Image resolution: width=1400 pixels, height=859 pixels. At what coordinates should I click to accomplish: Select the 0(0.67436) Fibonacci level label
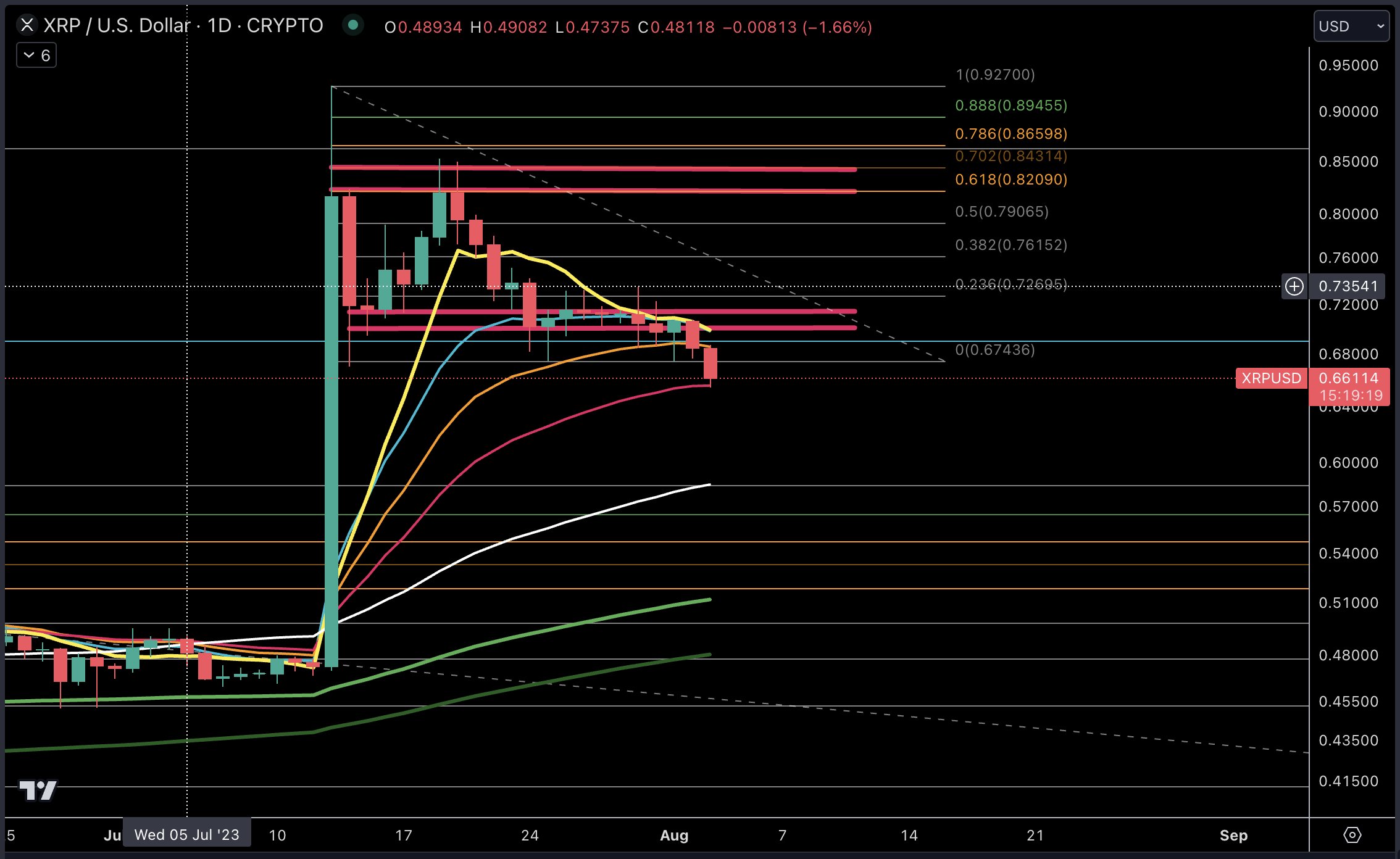coord(995,350)
